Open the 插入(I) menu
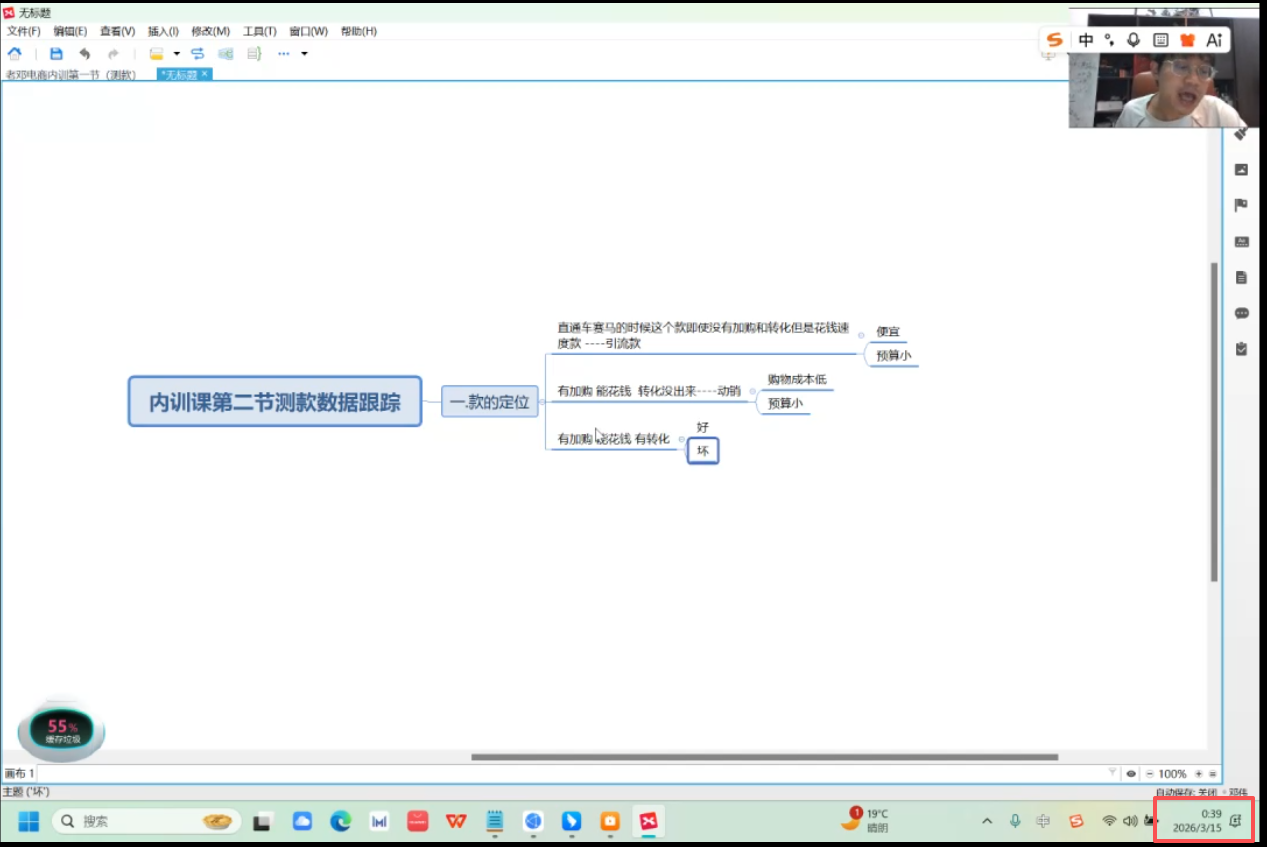 [x=163, y=31]
